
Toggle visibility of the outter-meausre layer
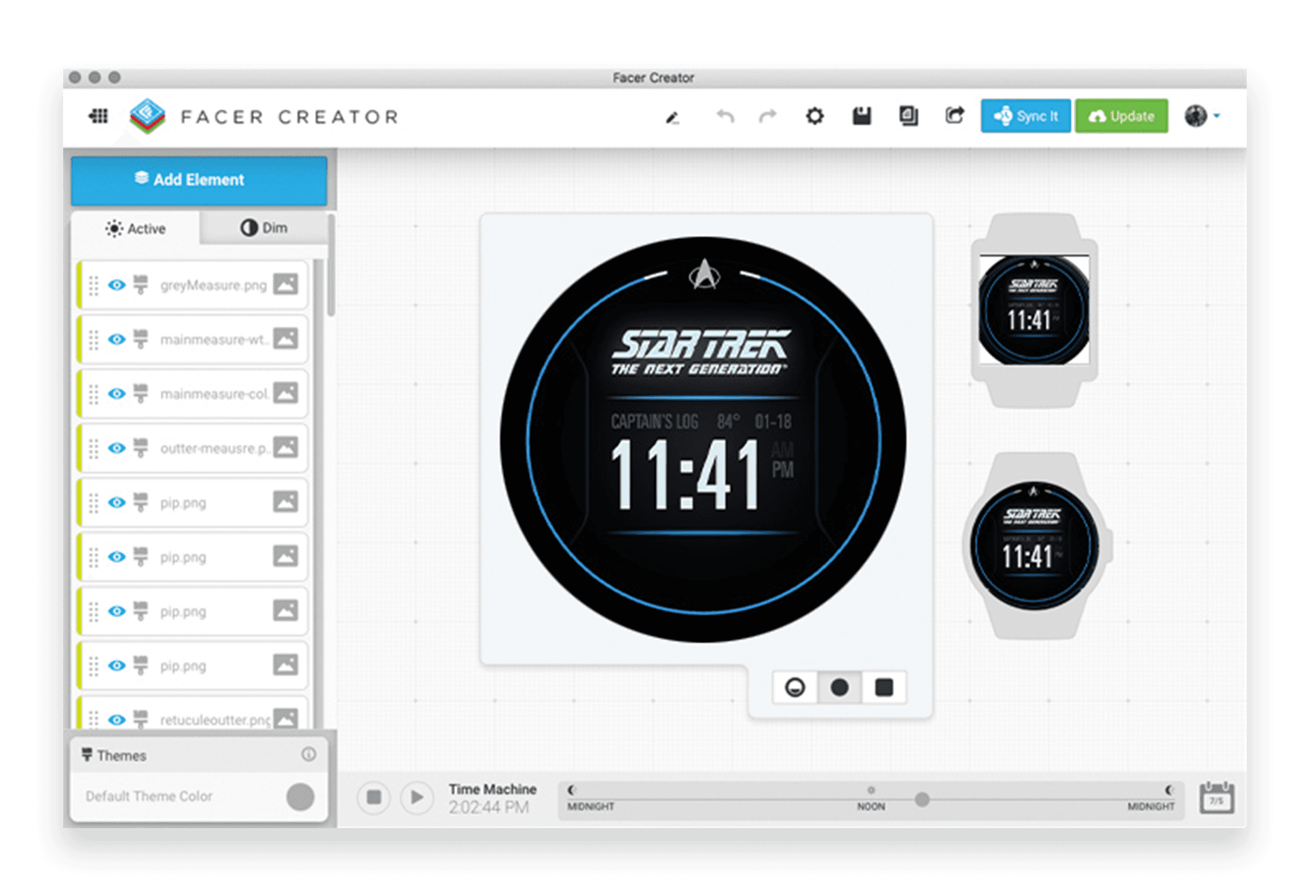(x=116, y=448)
